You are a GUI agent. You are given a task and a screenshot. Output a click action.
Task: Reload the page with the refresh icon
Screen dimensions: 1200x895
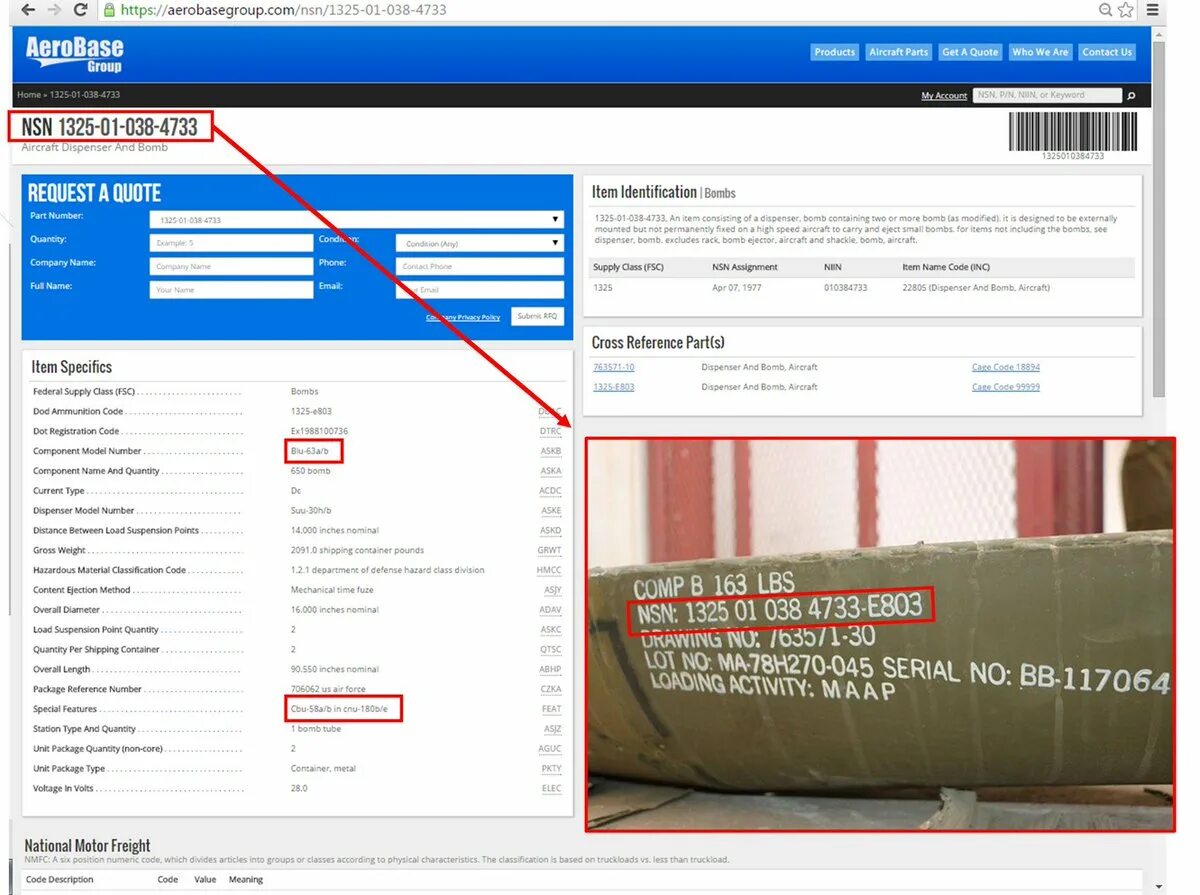[81, 10]
